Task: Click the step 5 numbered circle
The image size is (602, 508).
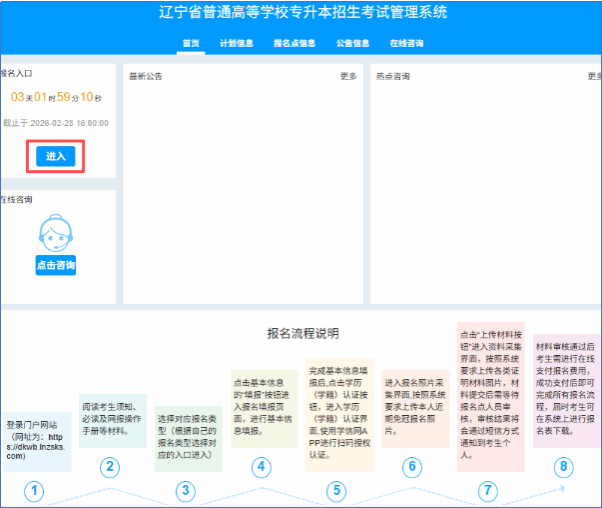Action: (337, 491)
